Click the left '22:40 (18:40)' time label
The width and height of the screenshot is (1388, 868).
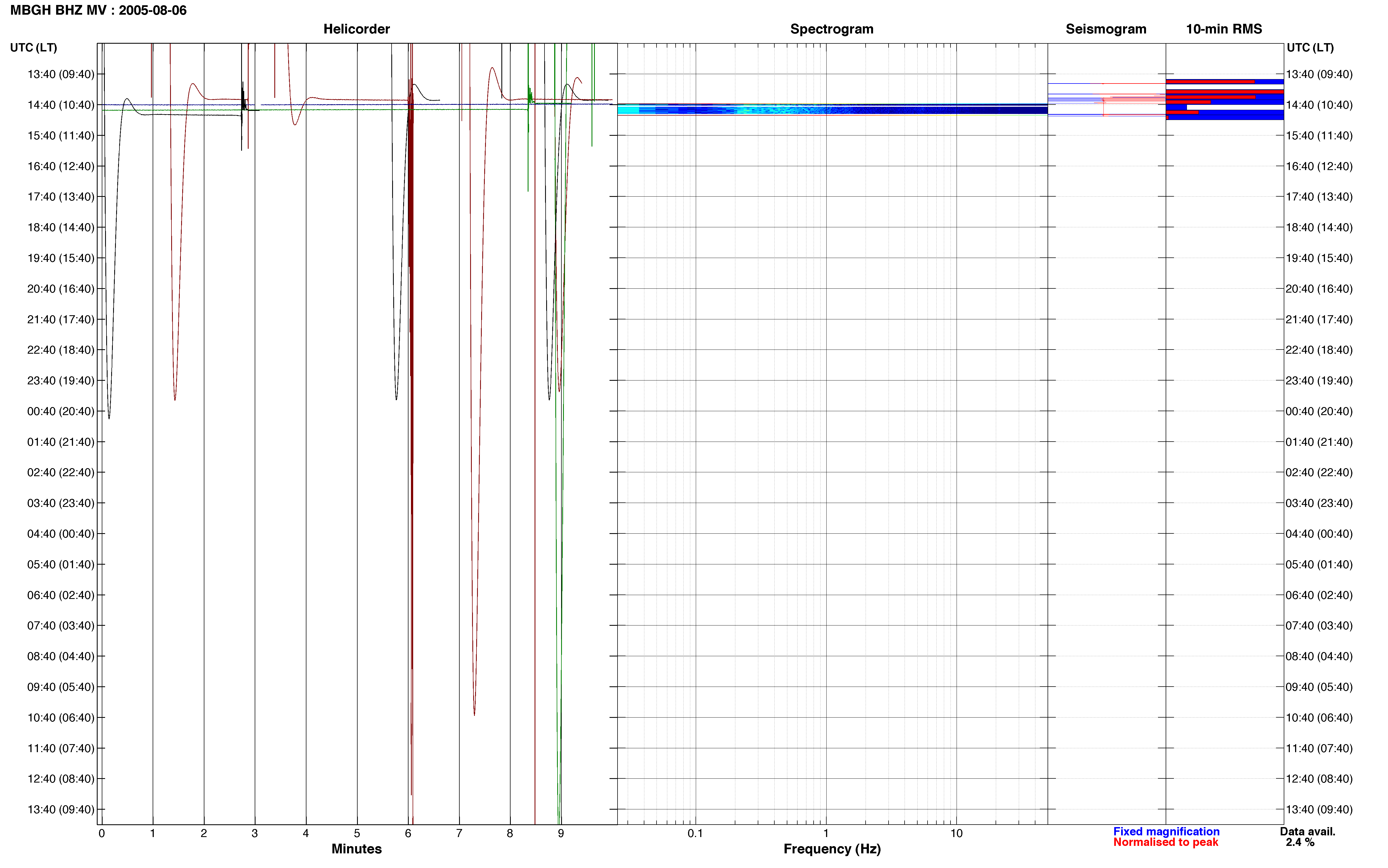[x=61, y=350]
